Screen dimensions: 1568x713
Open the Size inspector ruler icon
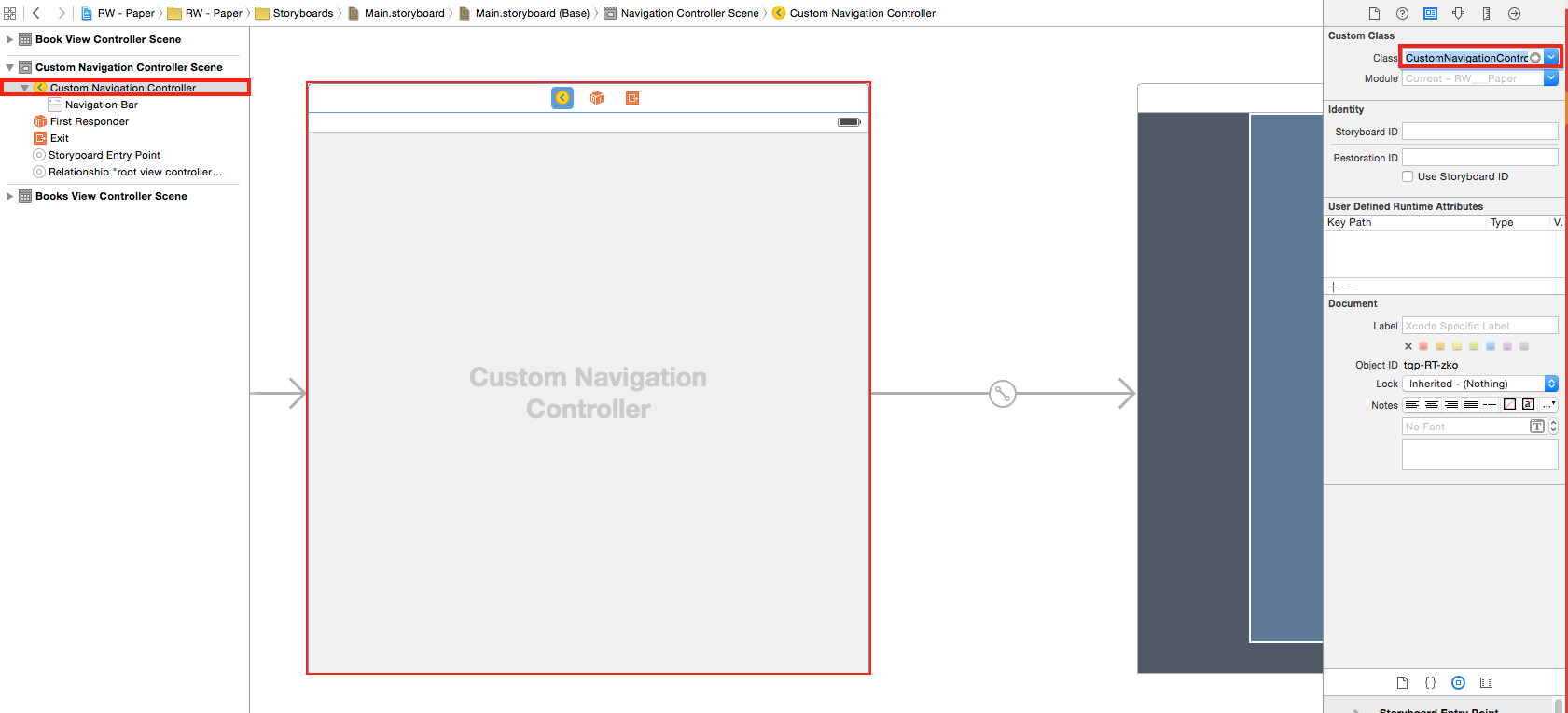point(1486,13)
